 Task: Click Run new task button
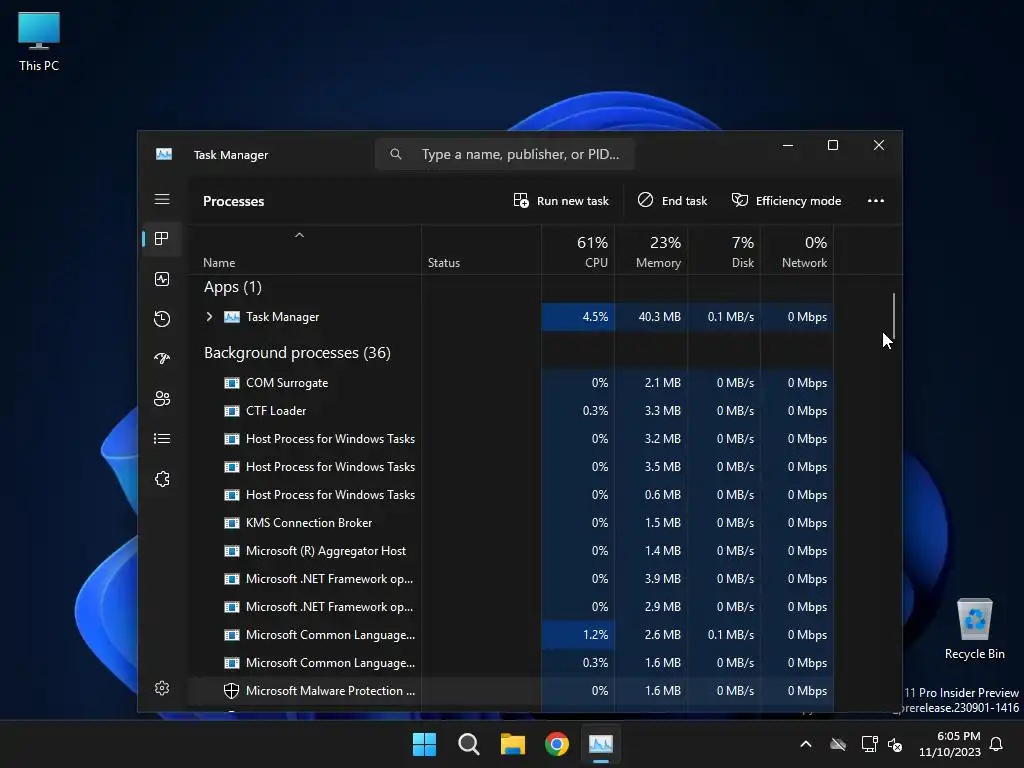[x=561, y=201]
